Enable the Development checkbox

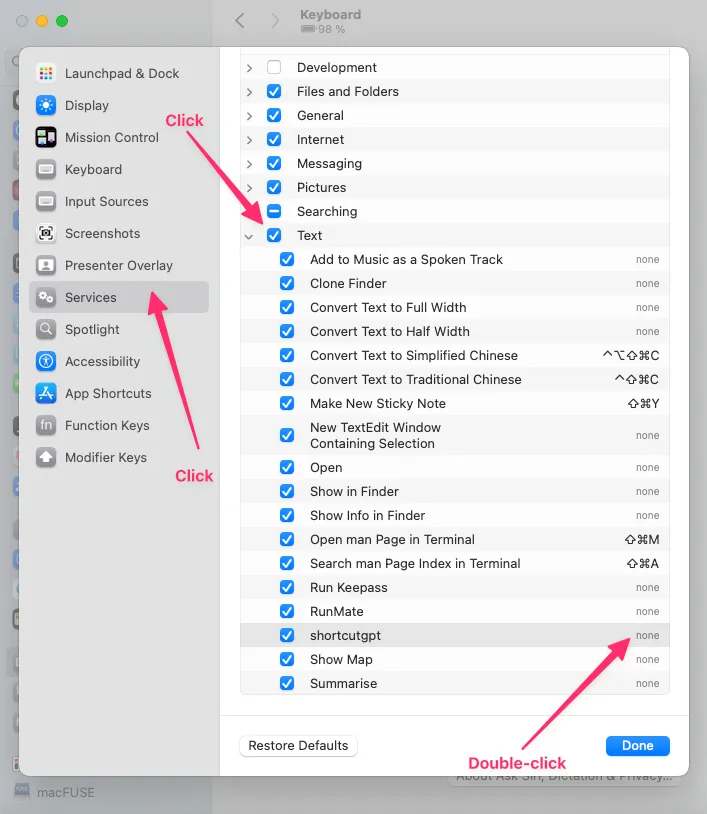tap(274, 67)
